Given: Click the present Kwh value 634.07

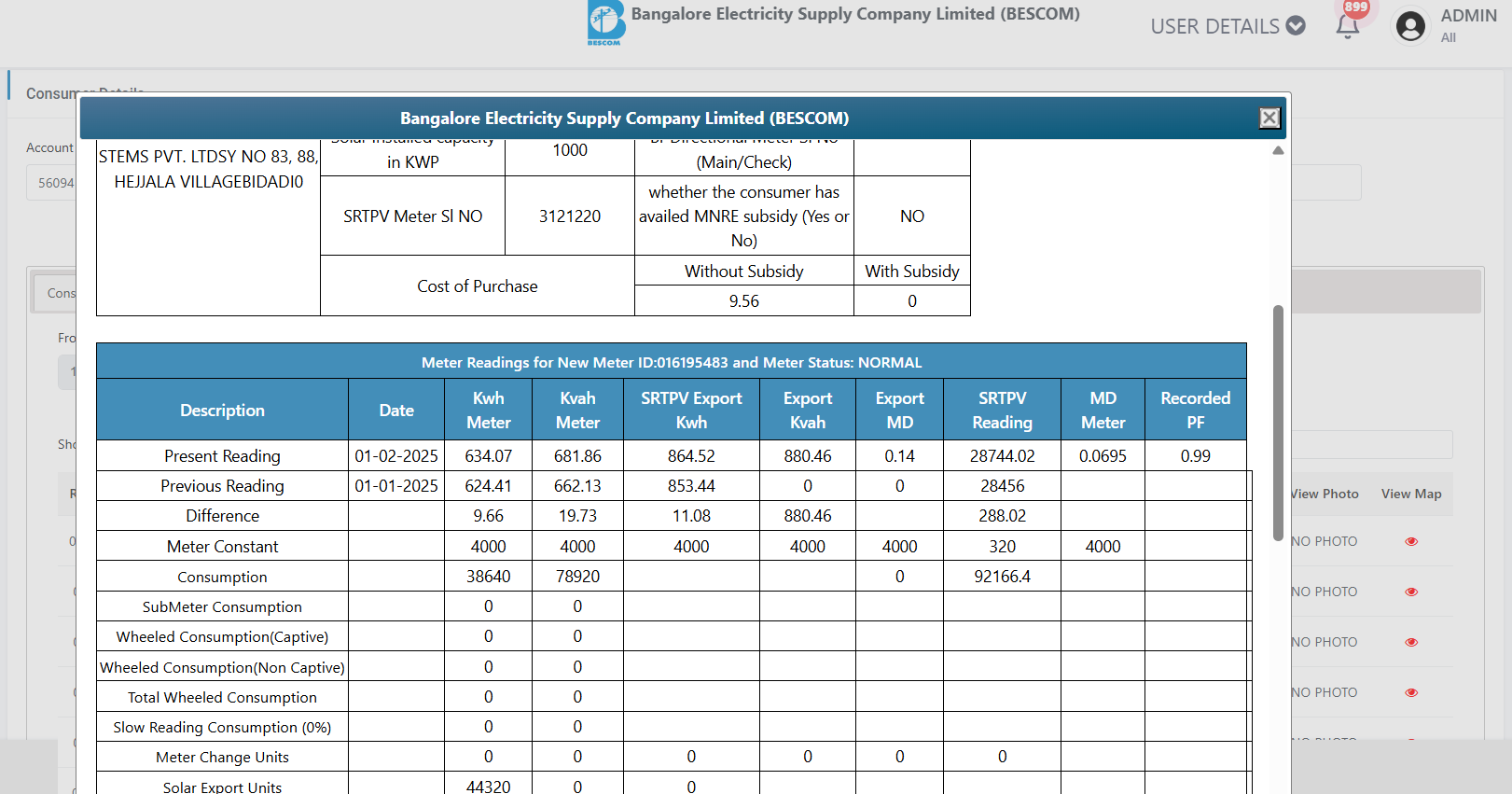Looking at the screenshot, I should [488, 456].
